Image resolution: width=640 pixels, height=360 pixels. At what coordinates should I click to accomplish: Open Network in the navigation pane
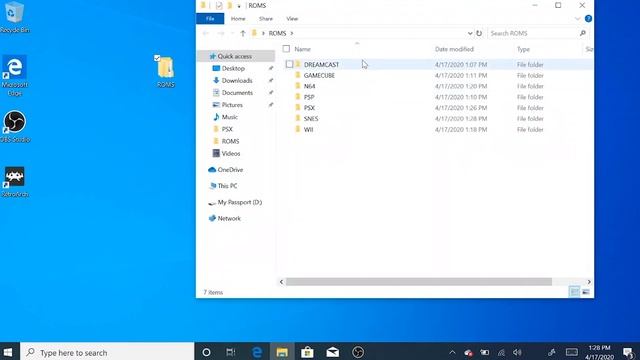pyautogui.click(x=229, y=218)
